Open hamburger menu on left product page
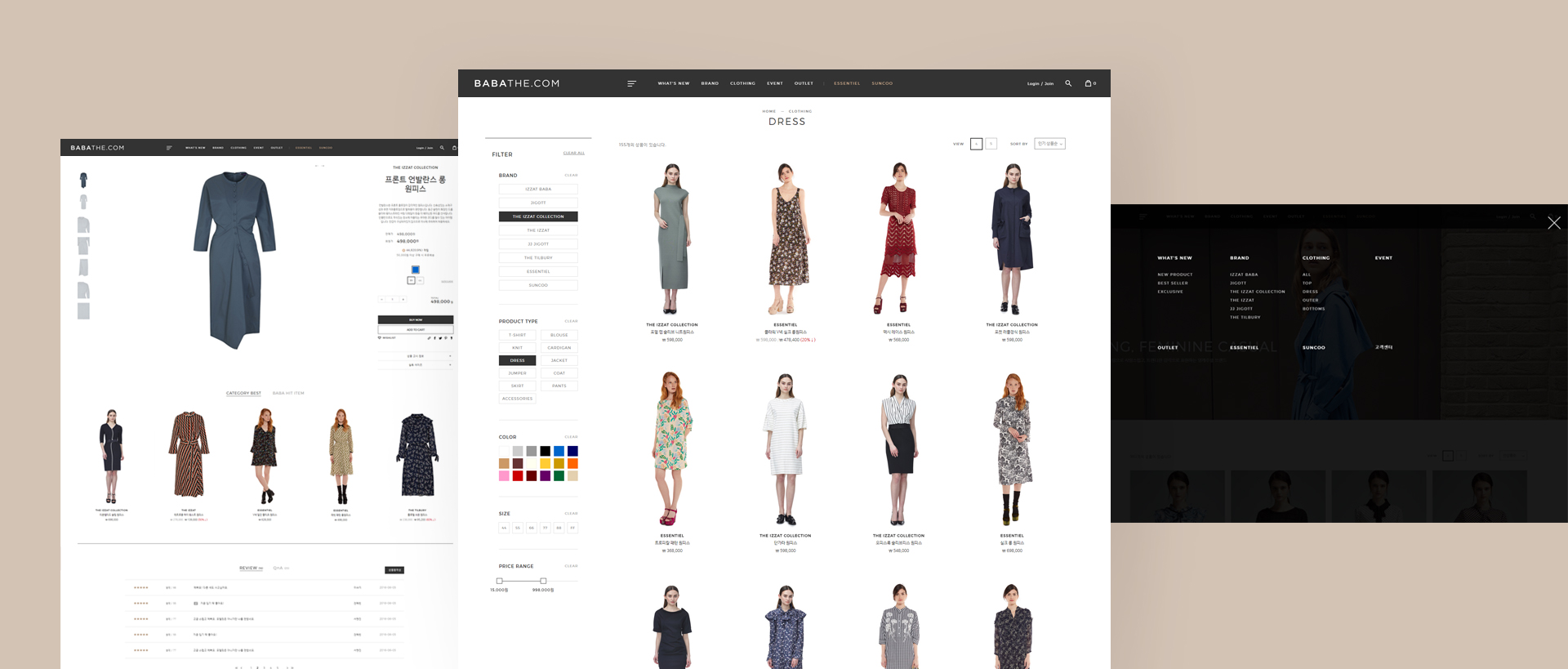This screenshot has width=1568, height=669. pyautogui.click(x=169, y=148)
